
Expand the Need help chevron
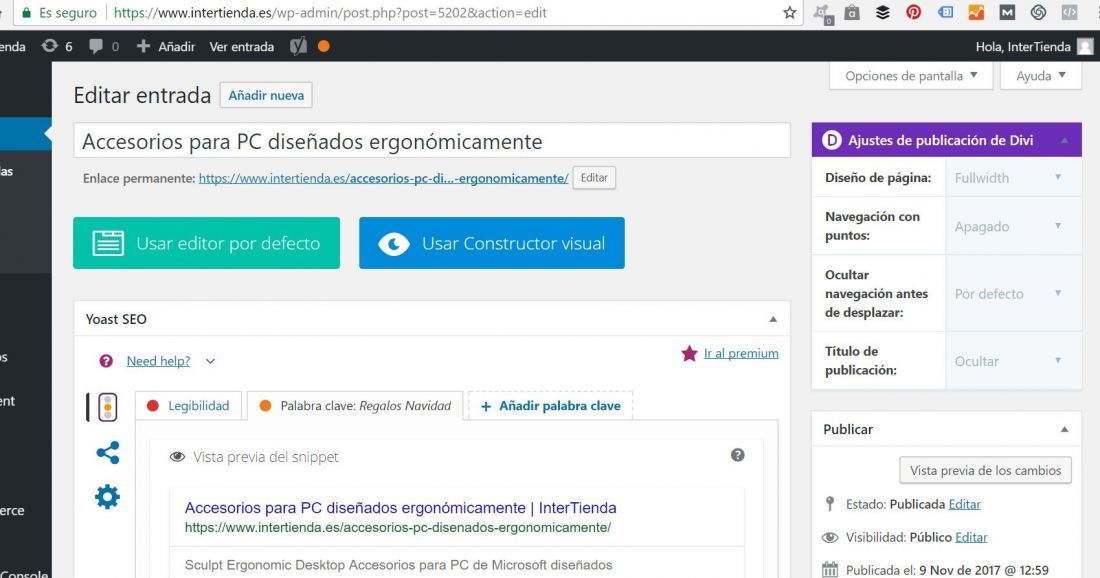(210, 361)
